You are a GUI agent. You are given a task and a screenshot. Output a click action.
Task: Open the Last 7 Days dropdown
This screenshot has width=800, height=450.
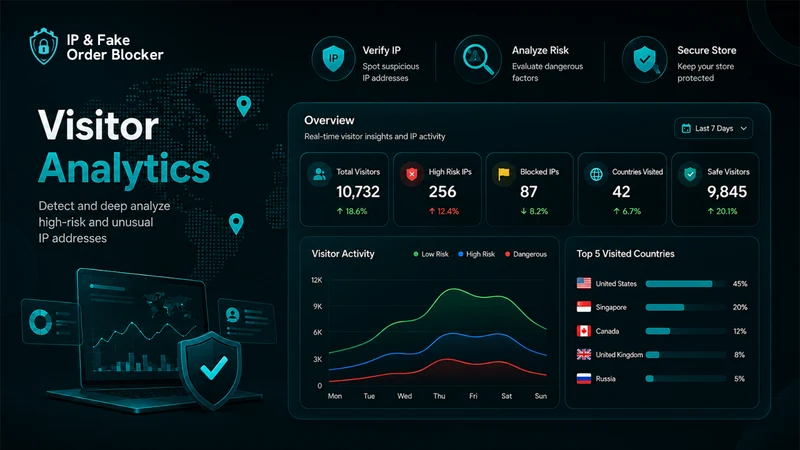(713, 129)
